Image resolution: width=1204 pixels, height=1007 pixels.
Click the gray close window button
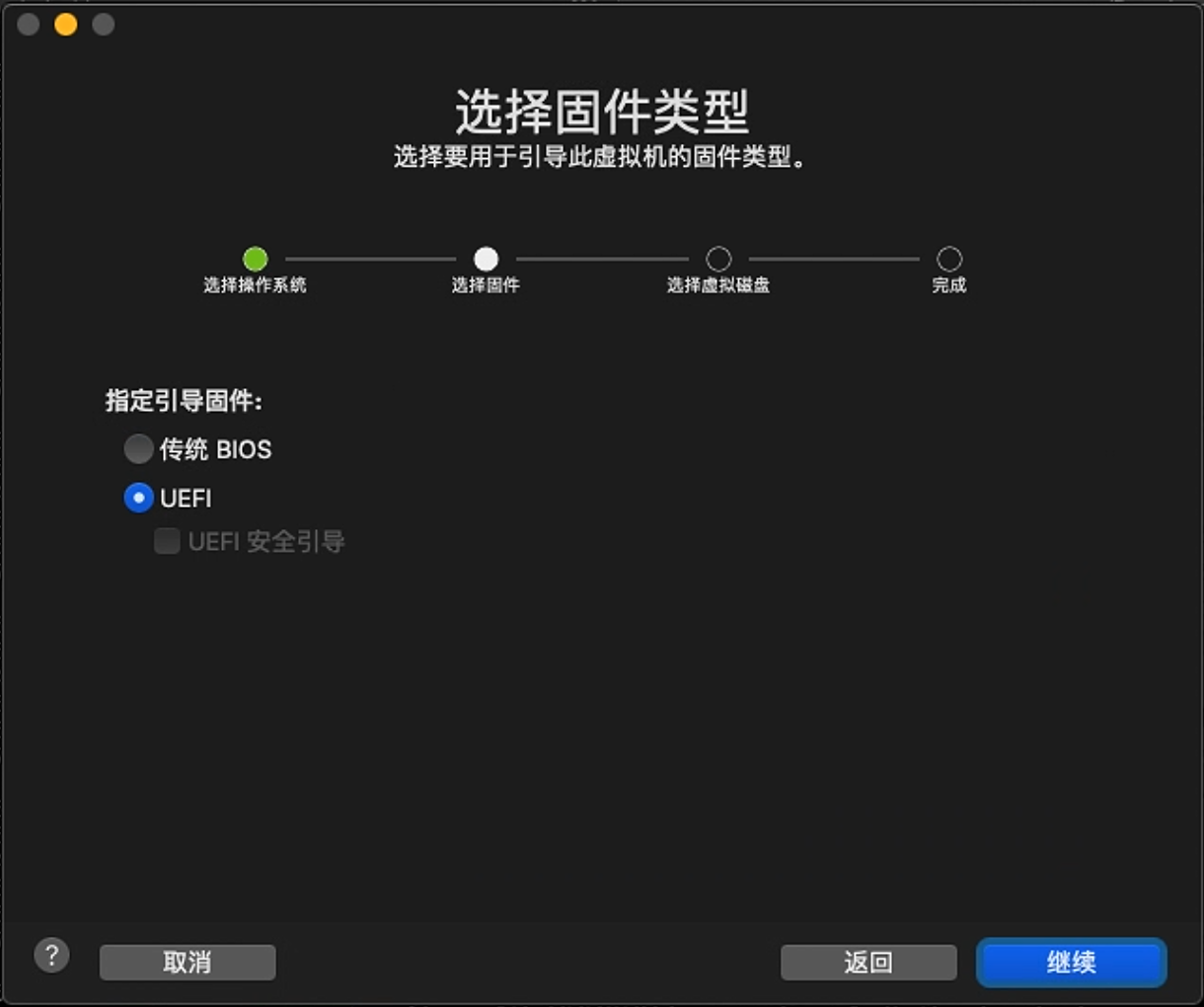pyautogui.click(x=29, y=25)
